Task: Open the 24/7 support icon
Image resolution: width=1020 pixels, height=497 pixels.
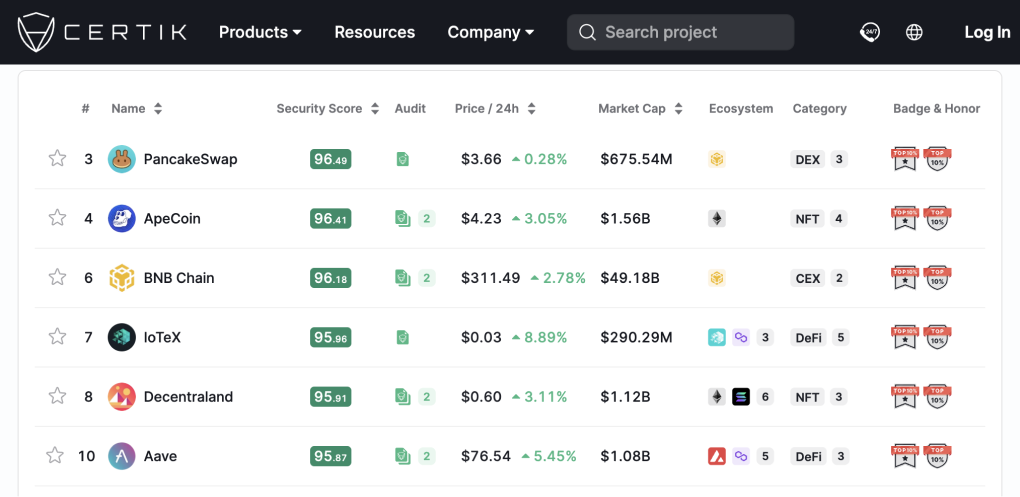Action: click(x=870, y=32)
